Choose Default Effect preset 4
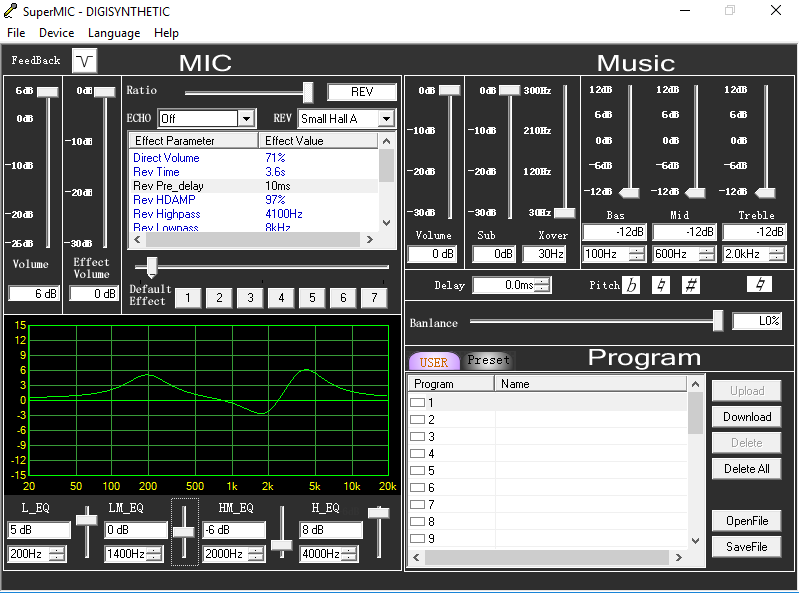 281,297
